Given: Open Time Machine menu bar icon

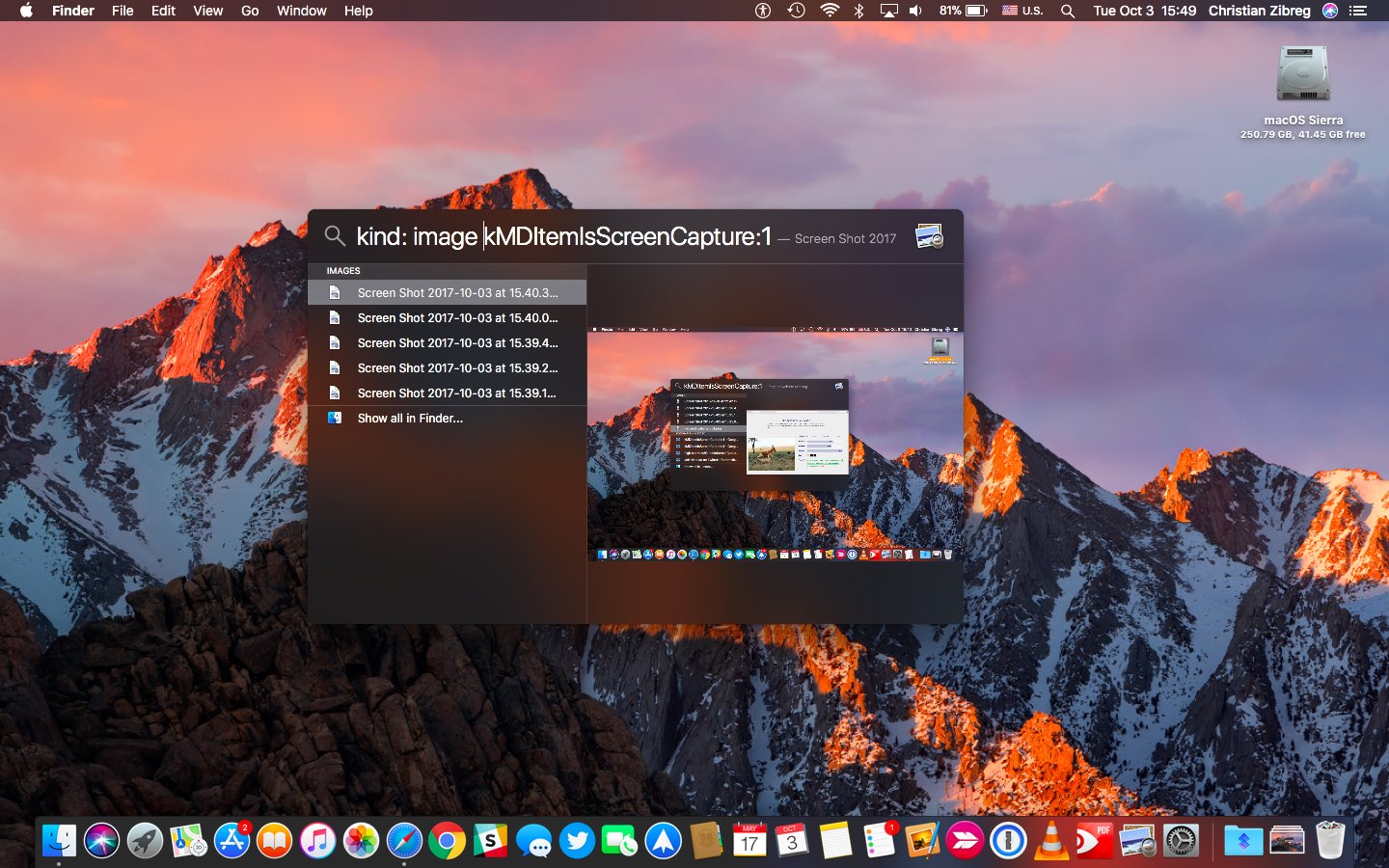Looking at the screenshot, I should (x=796, y=11).
